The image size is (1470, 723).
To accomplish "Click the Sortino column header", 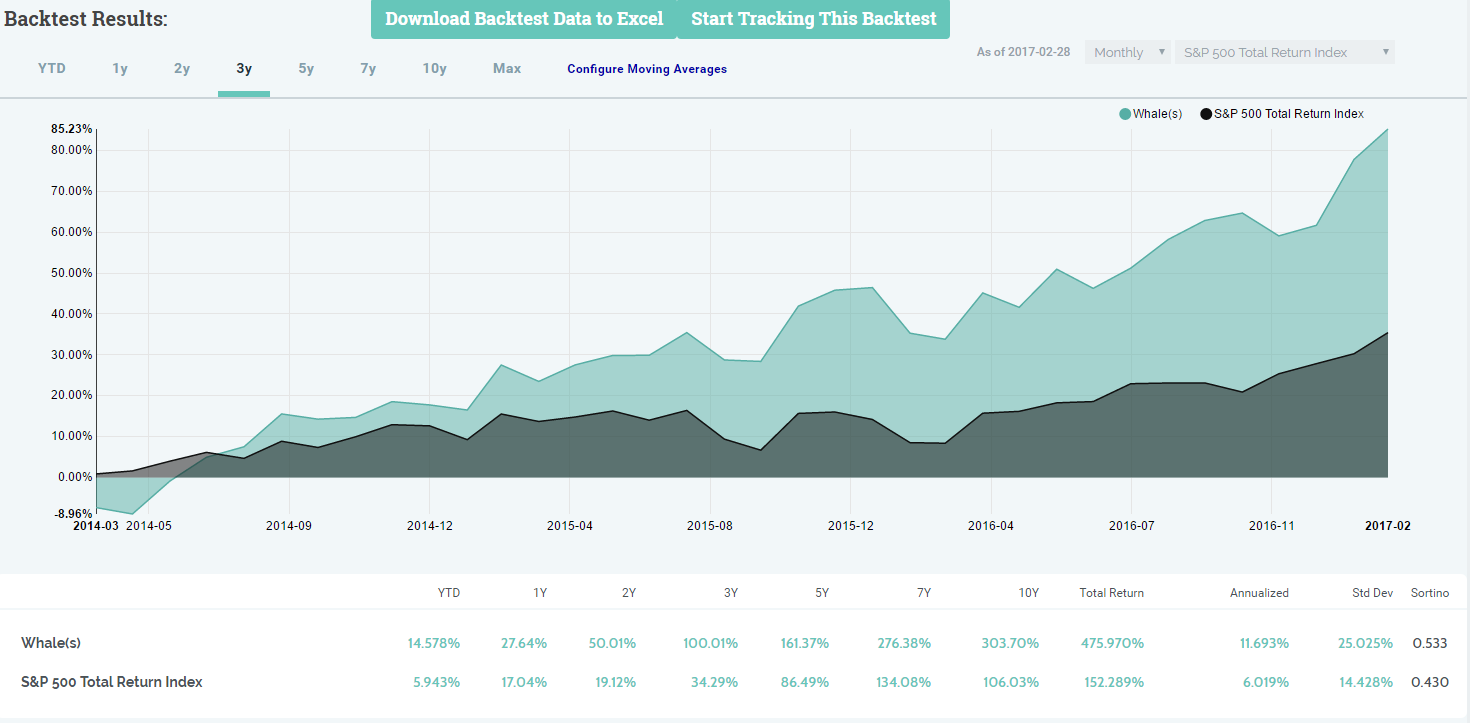I will click(x=1430, y=593).
